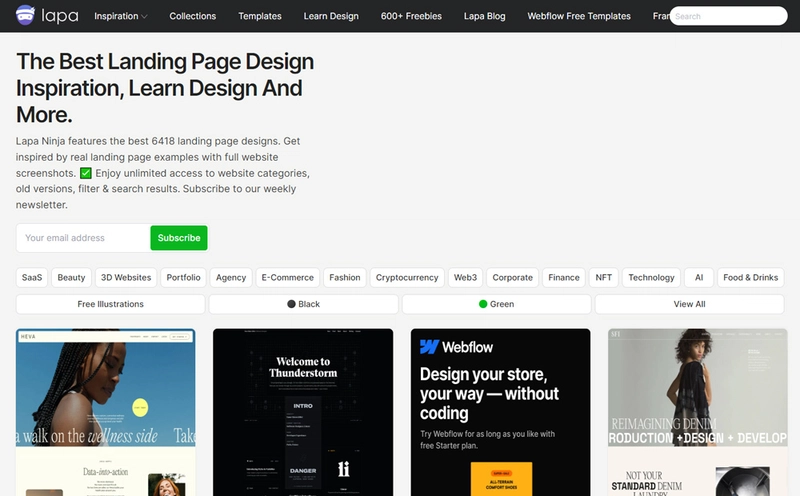Click the Search input field
Viewport: 800px width, 496px height.
(729, 16)
